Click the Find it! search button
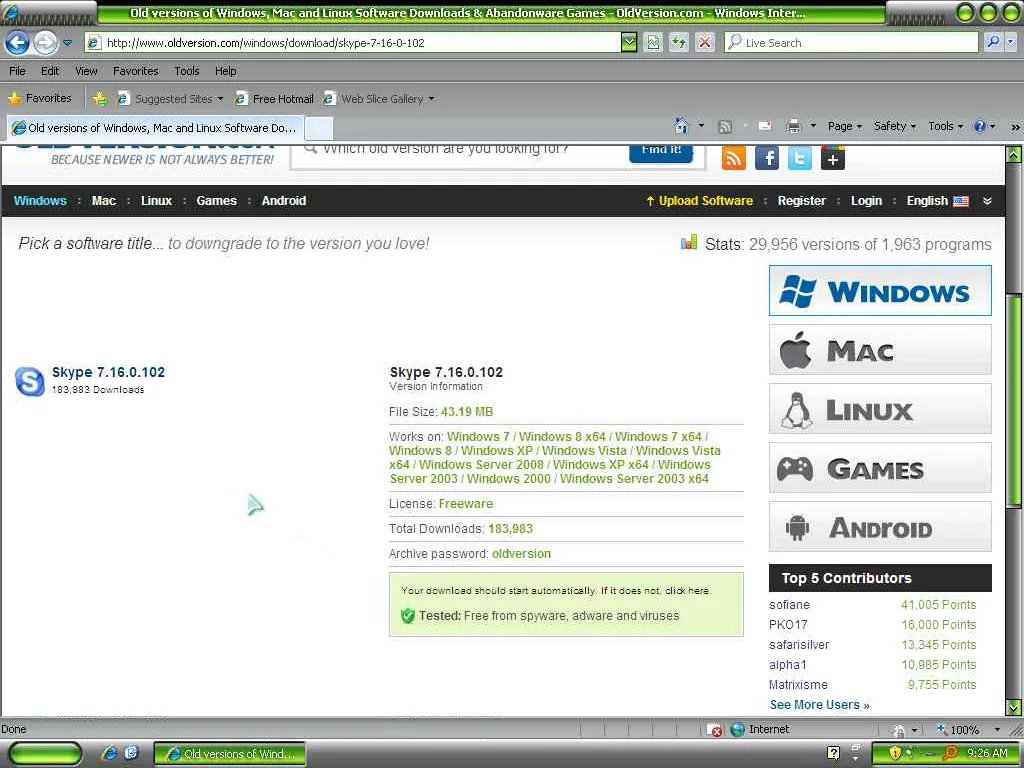Image resolution: width=1024 pixels, height=768 pixels. (661, 152)
